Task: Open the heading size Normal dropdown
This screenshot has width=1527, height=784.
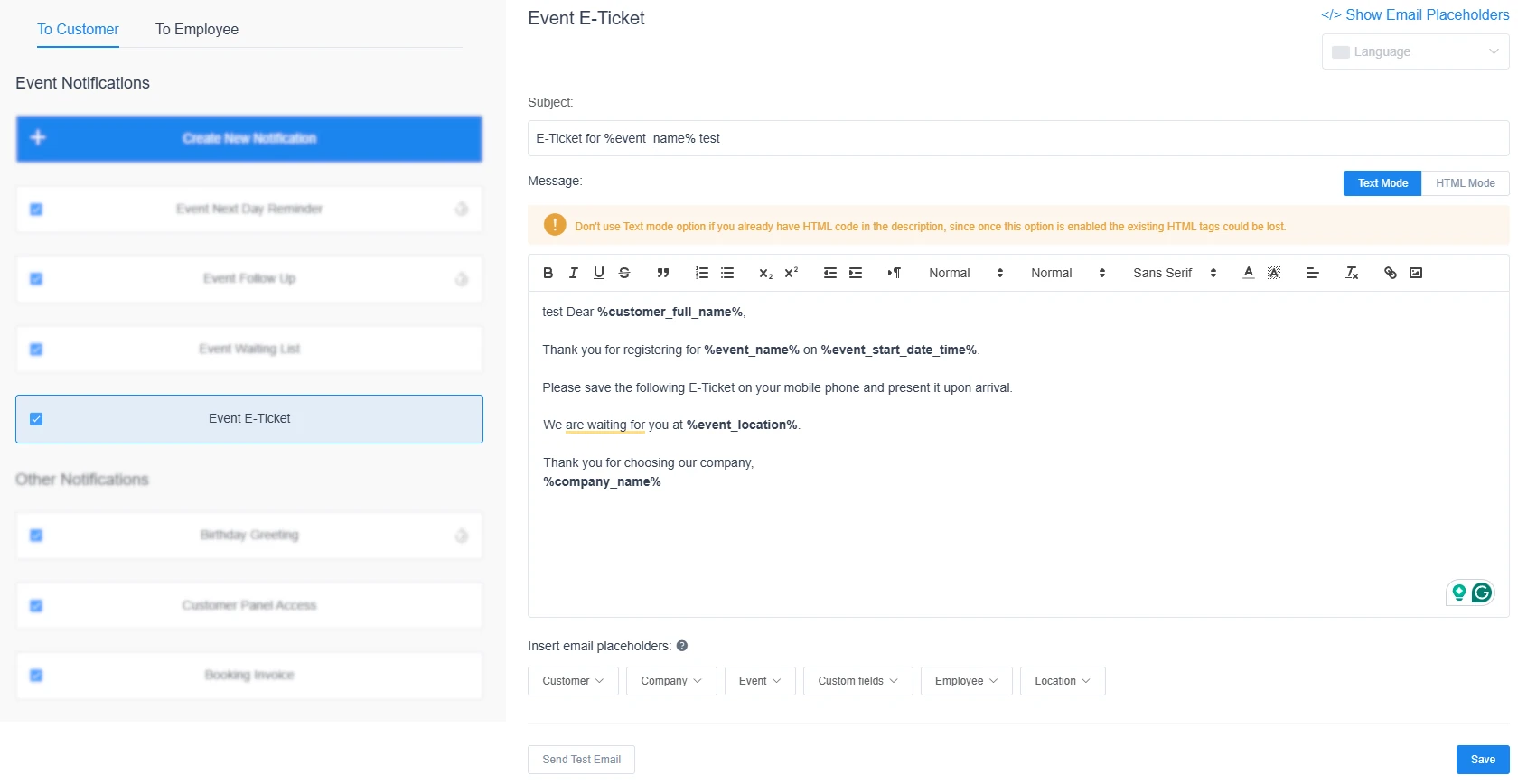Action: (965, 273)
